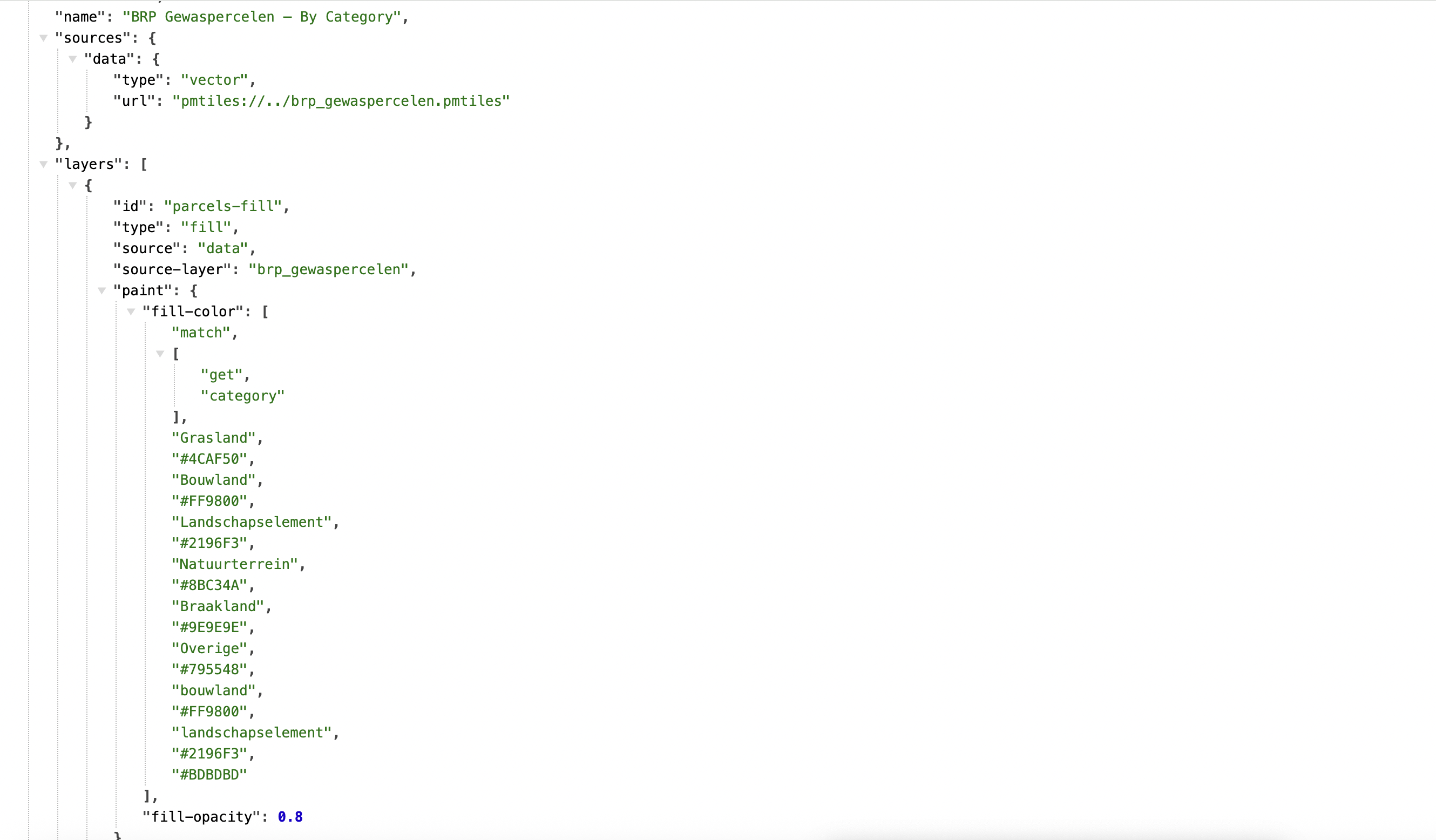This screenshot has height=840, width=1436.
Task: Click the capitalized "Landschapselement" entry
Action: pyautogui.click(x=252, y=523)
